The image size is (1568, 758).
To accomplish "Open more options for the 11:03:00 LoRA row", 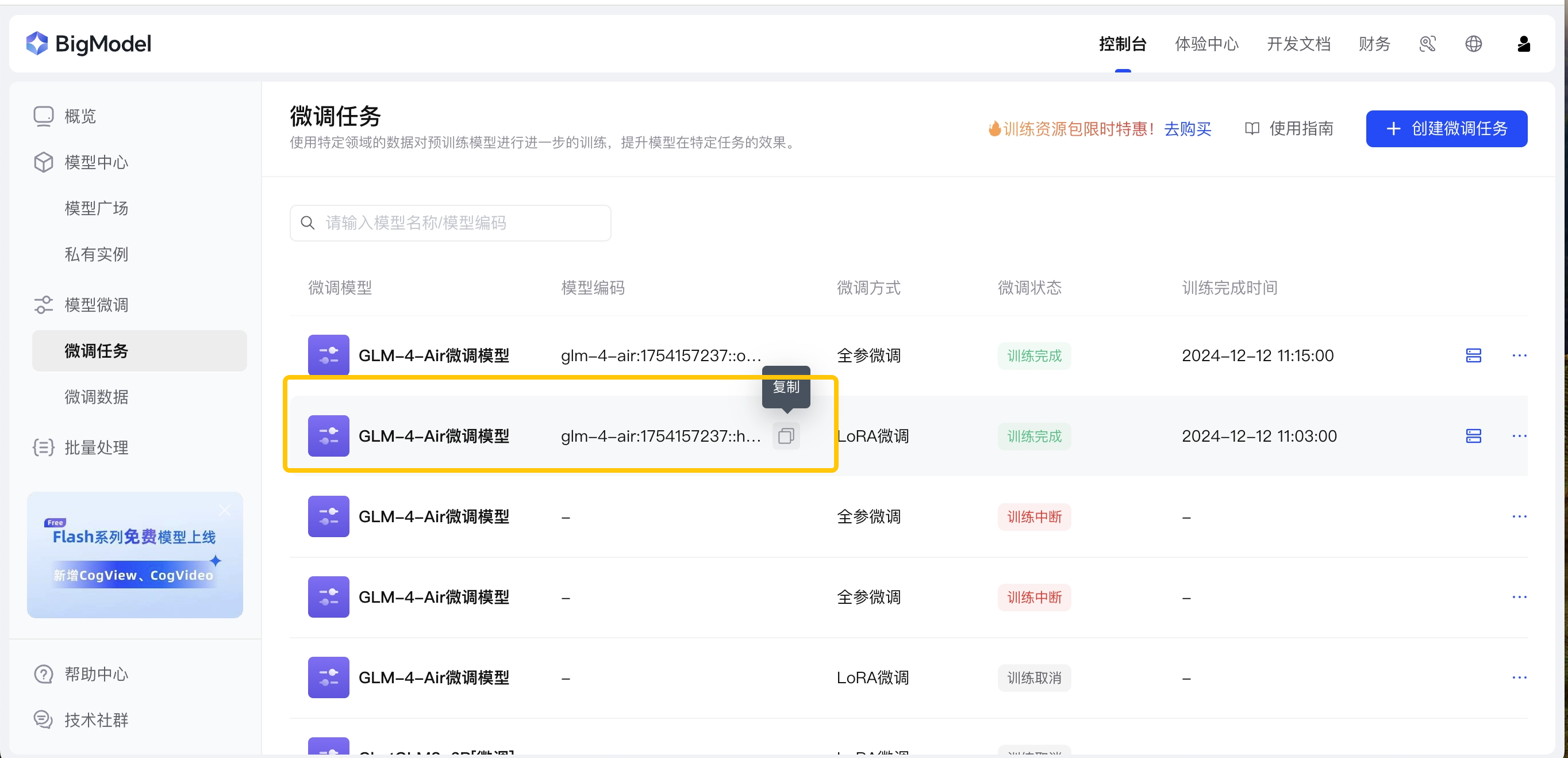I will click(1519, 436).
